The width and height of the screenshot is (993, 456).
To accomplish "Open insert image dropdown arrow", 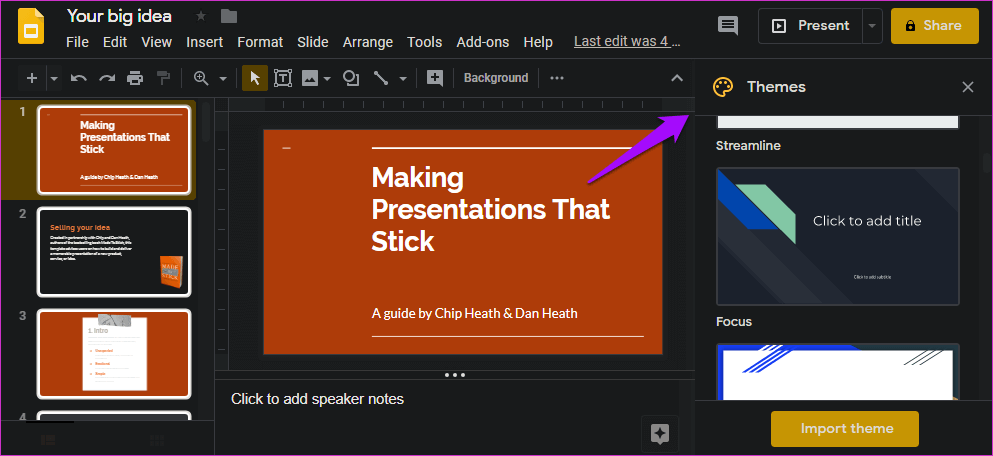I will 327,79.
